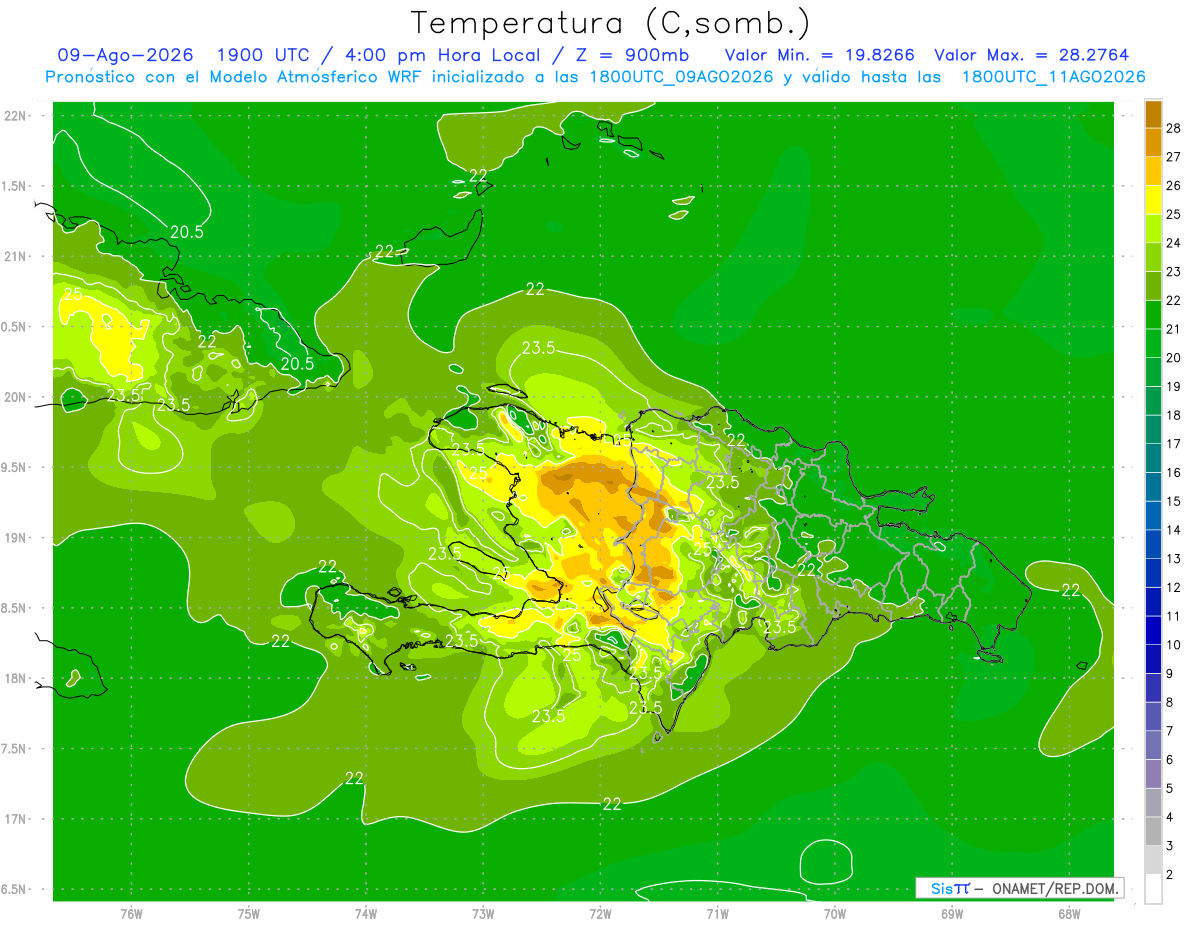The width and height of the screenshot is (1200, 927).
Task: Click the '4' label on the color legend
Action: tap(1171, 818)
